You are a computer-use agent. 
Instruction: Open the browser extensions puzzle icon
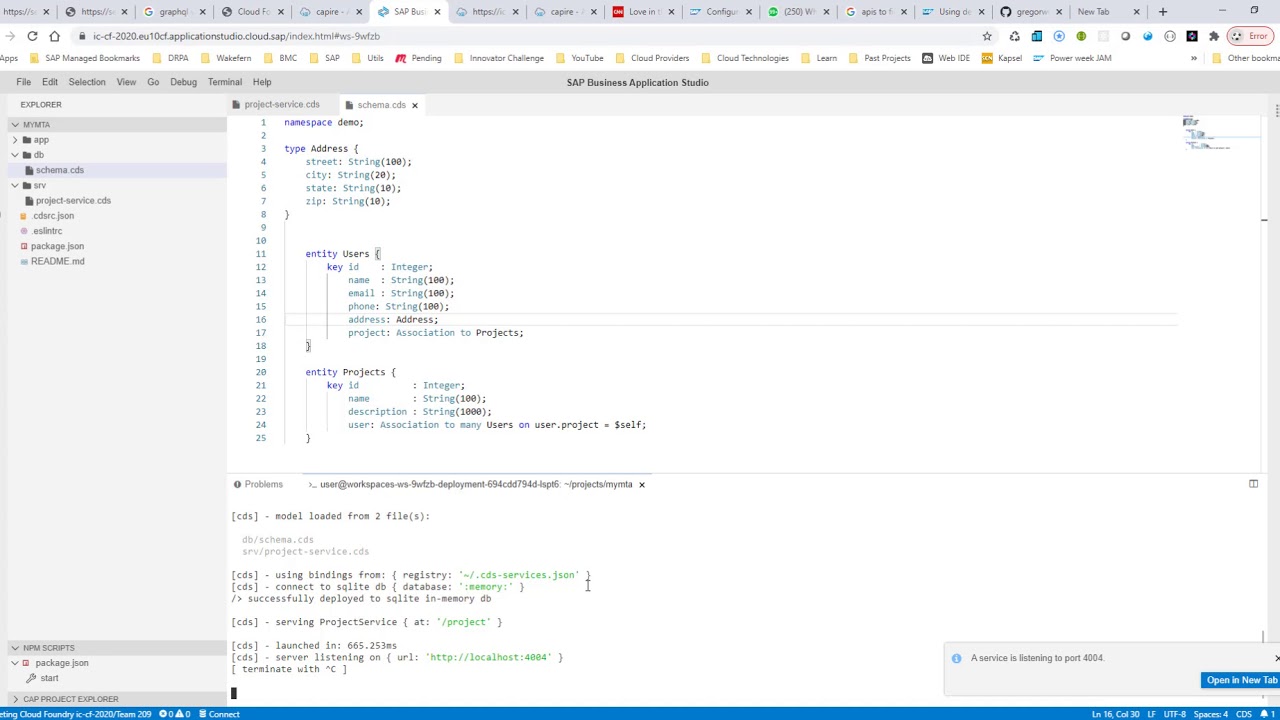1214,36
